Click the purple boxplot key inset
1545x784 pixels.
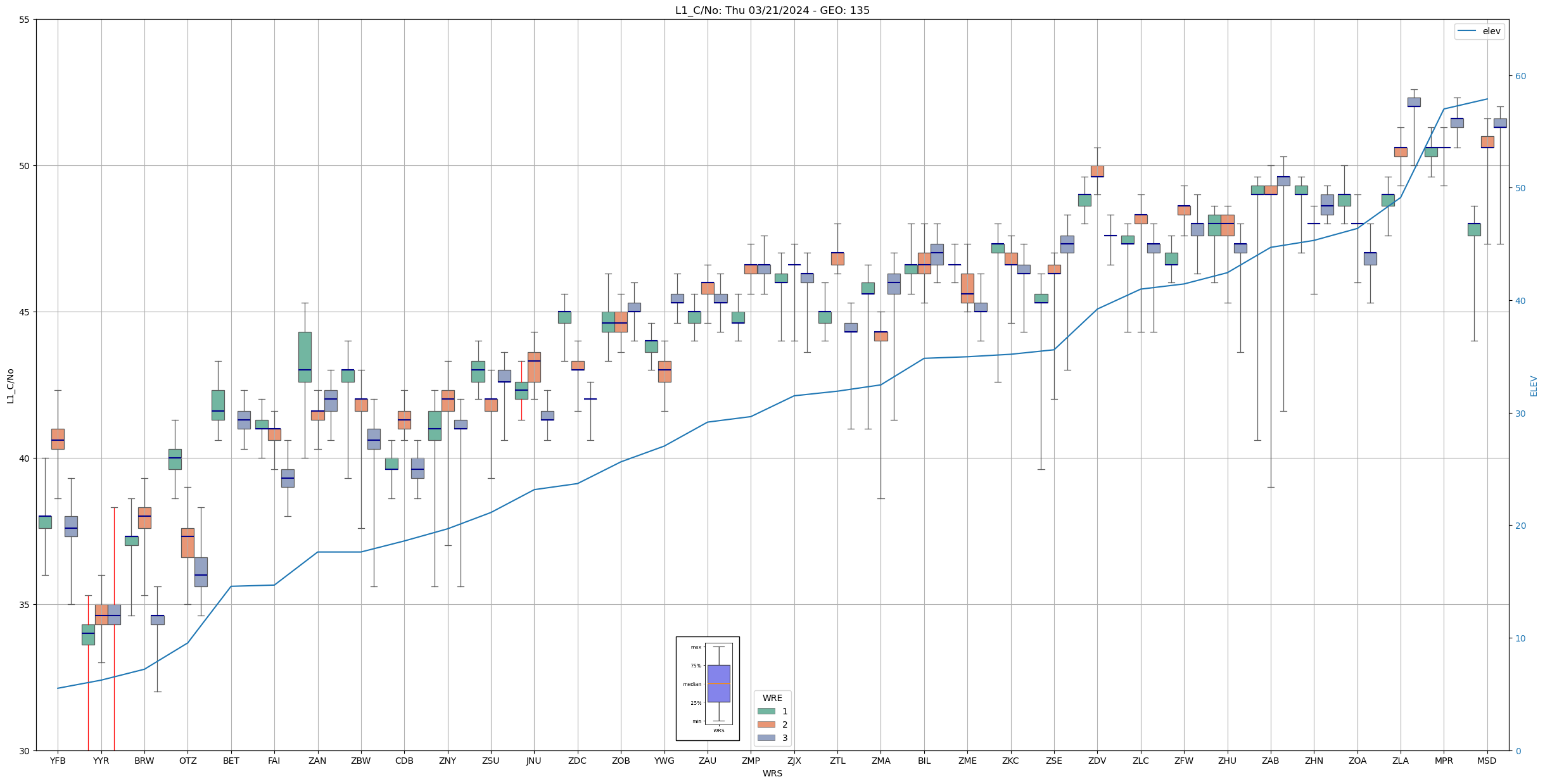click(718, 683)
